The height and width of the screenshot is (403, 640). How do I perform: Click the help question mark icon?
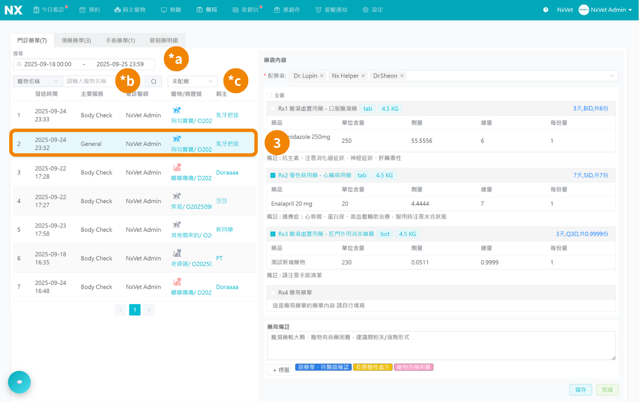(x=546, y=10)
